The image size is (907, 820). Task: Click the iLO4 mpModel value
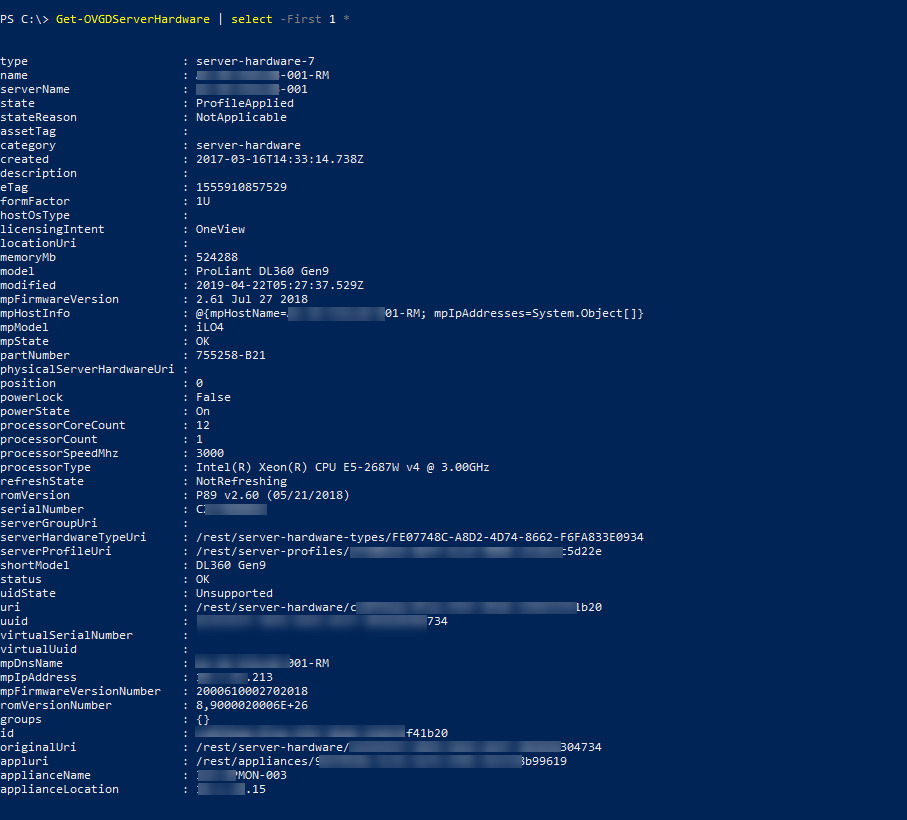pyautogui.click(x=209, y=327)
